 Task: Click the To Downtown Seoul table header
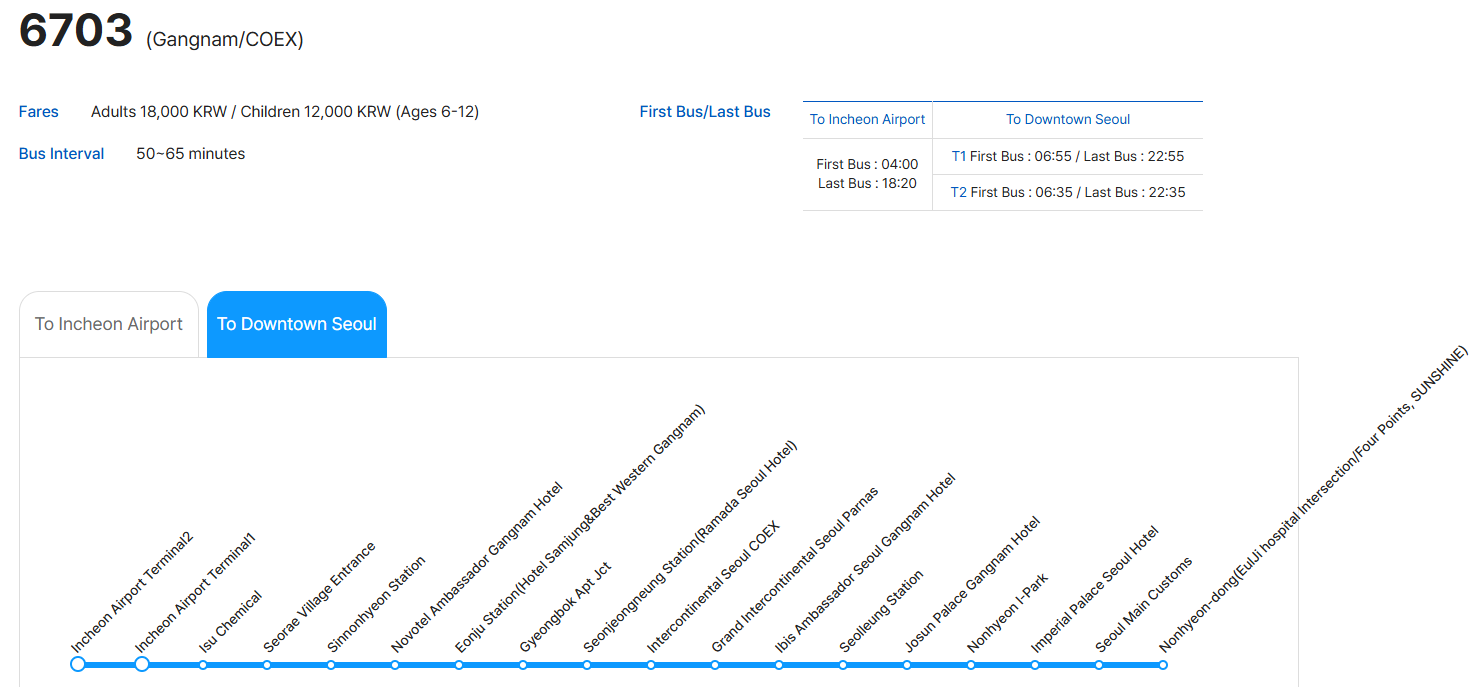1068,119
